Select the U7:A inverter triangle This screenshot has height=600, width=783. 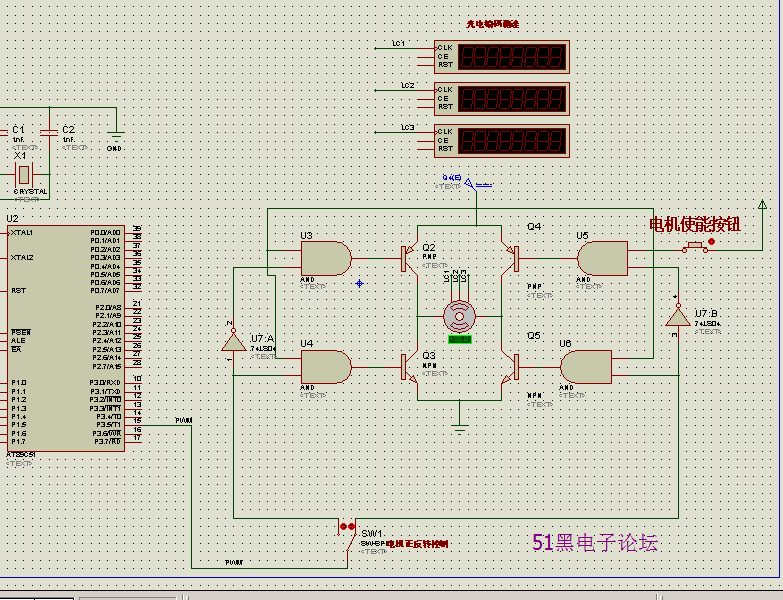(x=233, y=342)
